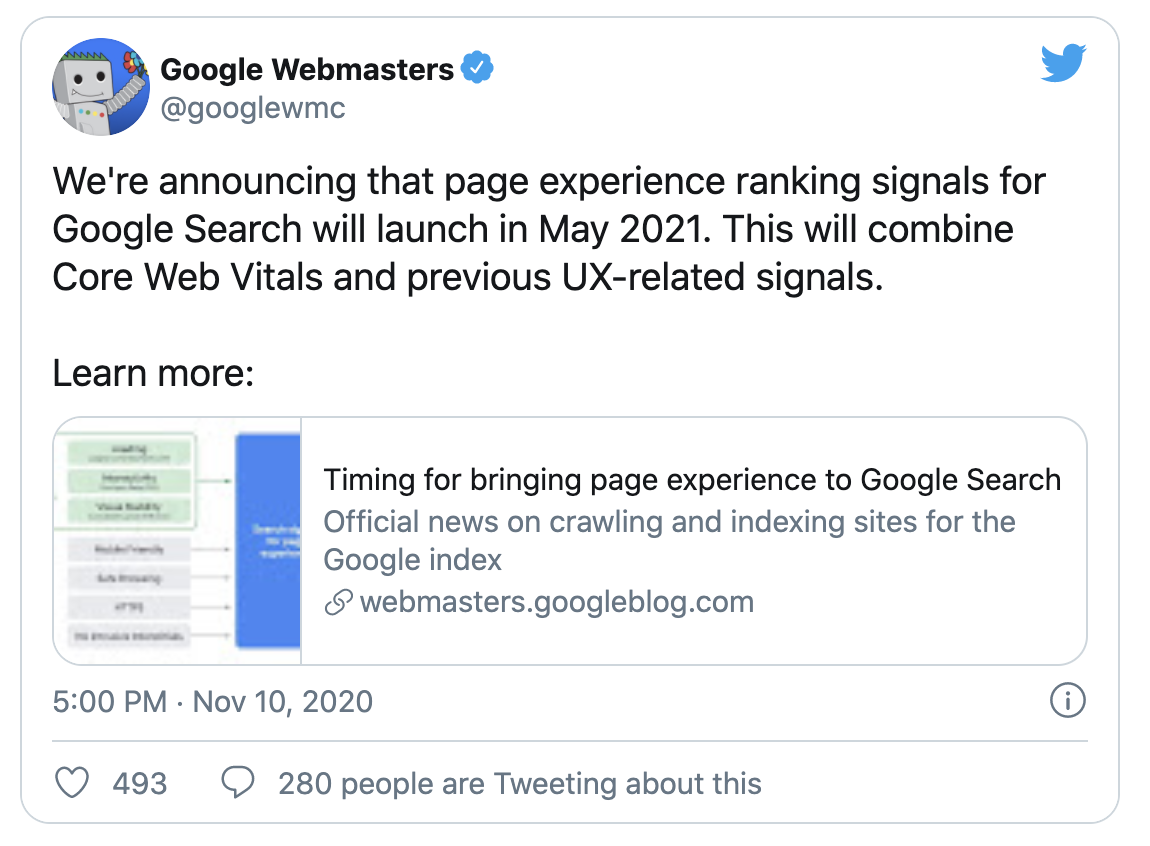Click the chain link icon beside domain
The width and height of the screenshot is (1150, 846).
pyautogui.click(x=339, y=603)
